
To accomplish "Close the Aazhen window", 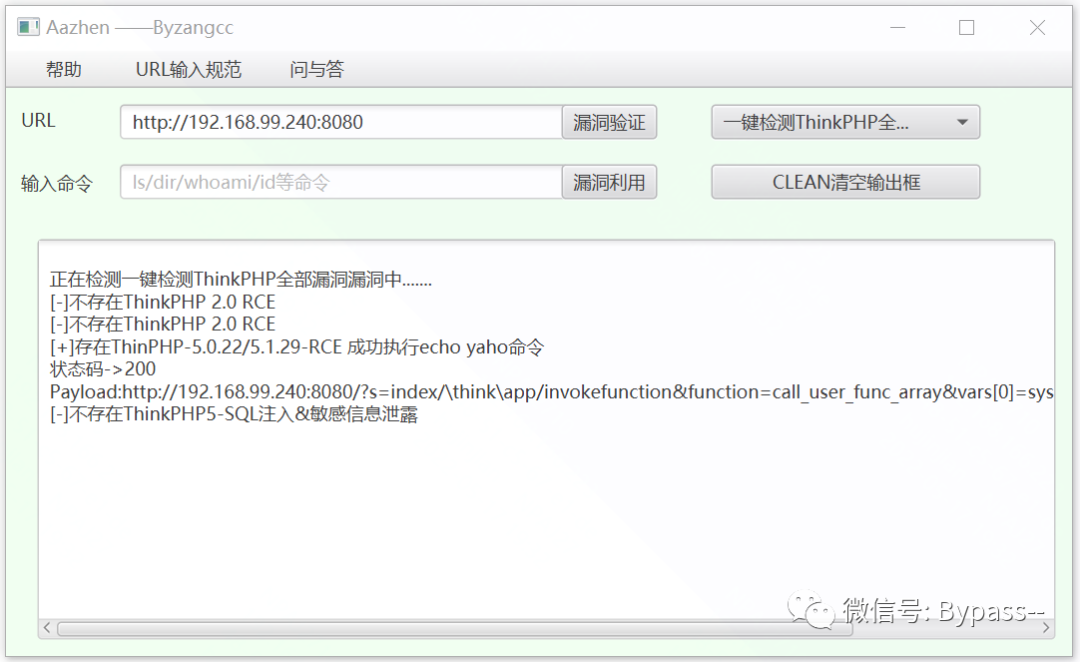I will pyautogui.click(x=1037, y=28).
